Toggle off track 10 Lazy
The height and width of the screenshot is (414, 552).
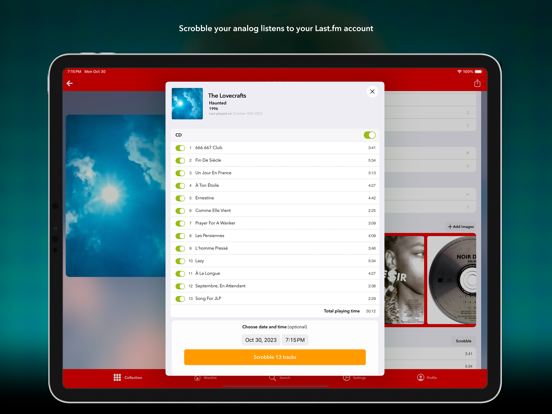[x=180, y=261]
